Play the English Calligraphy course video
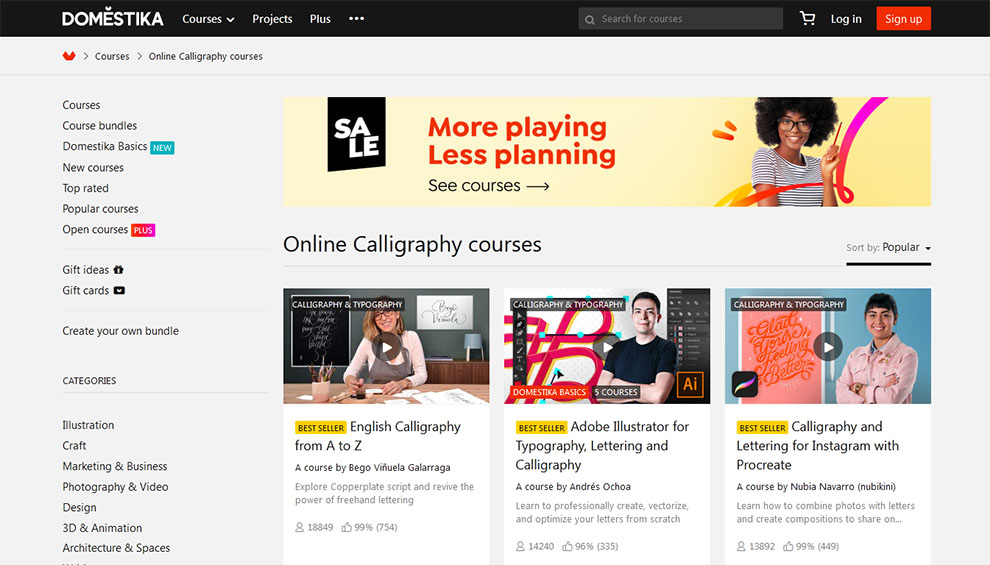 click(386, 347)
